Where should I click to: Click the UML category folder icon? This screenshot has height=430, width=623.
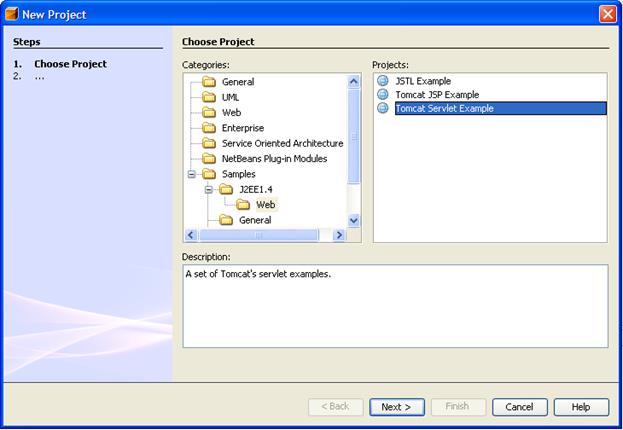click(209, 97)
